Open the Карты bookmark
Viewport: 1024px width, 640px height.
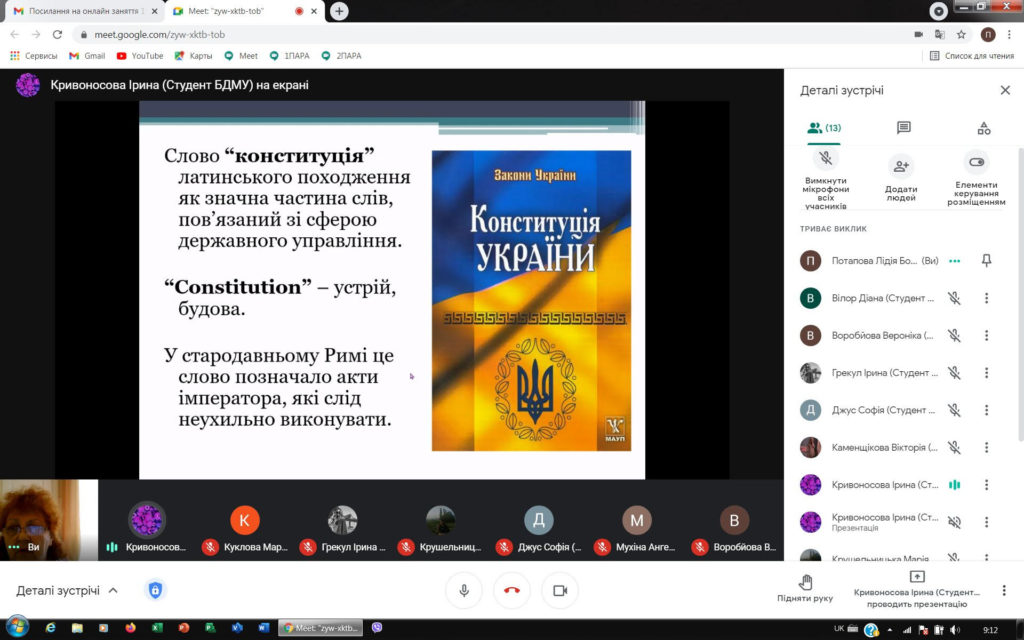point(193,56)
